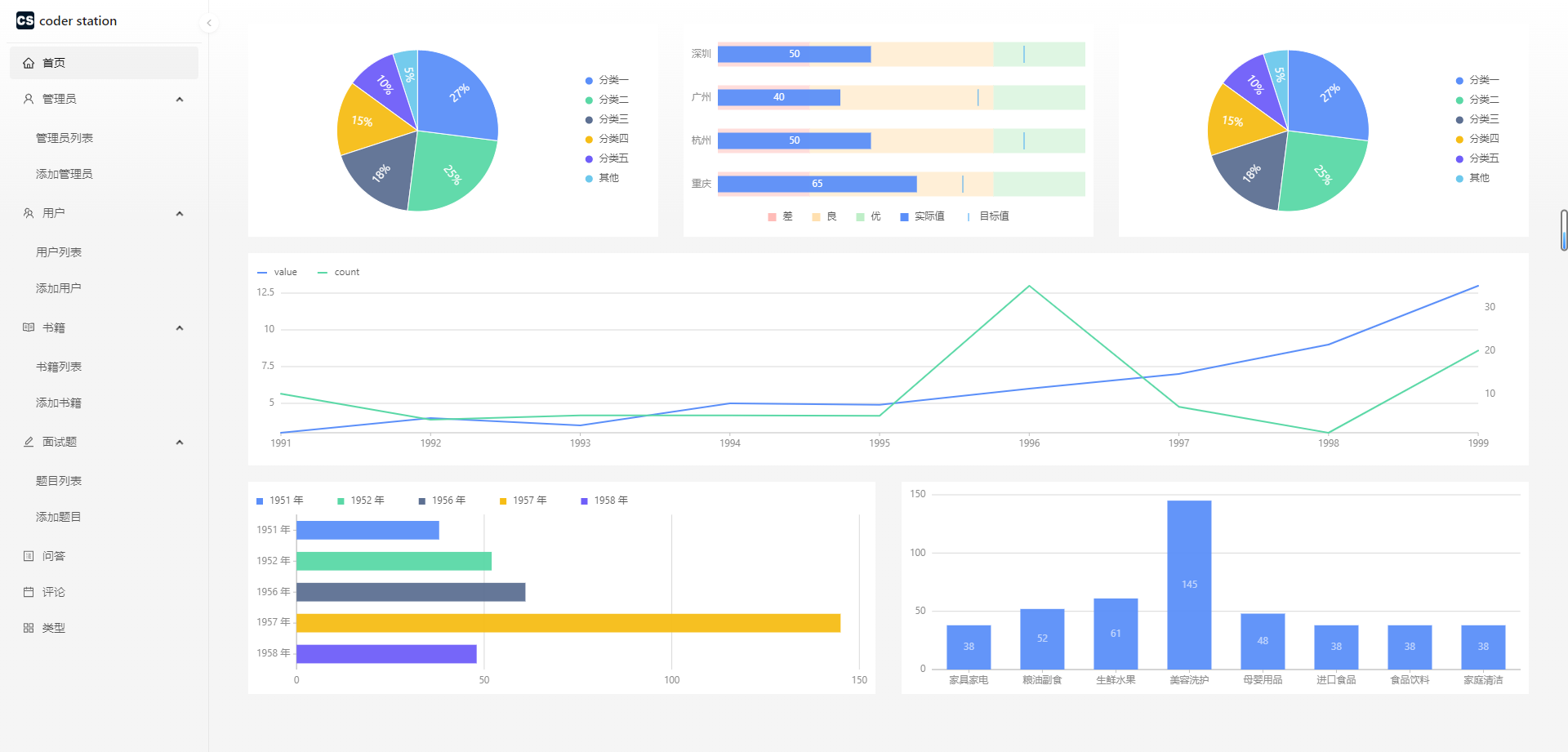Click the pencil icon beside 面试题

pyautogui.click(x=29, y=442)
